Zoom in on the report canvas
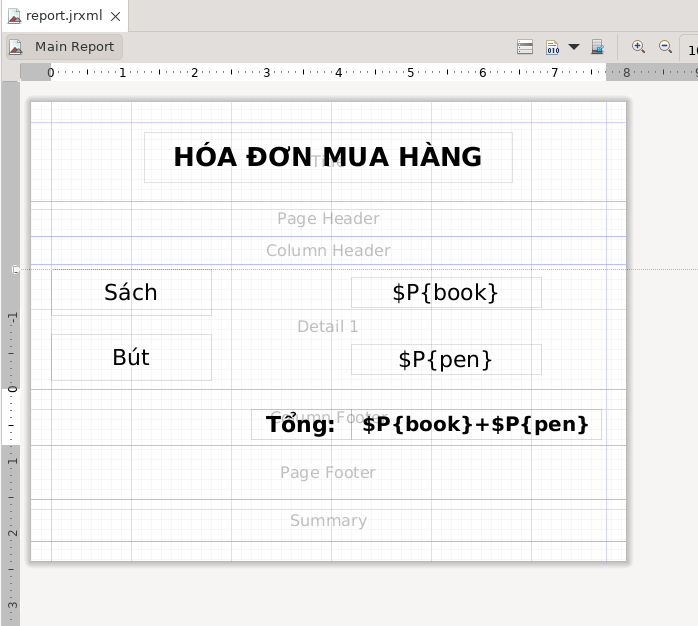Screen dimensions: 698x626 [x=638, y=47]
